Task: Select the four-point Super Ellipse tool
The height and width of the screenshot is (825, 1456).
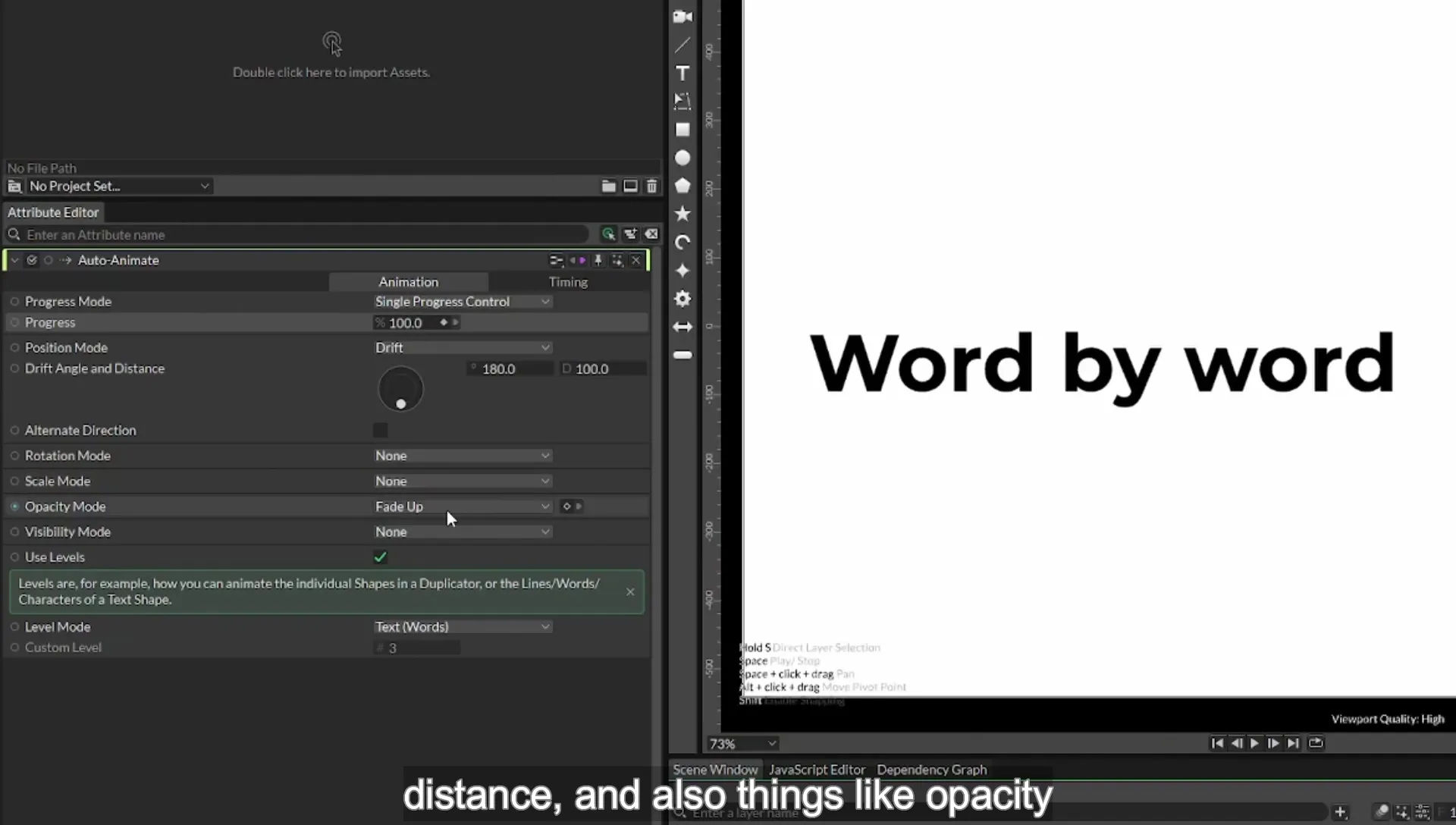Action: [x=682, y=271]
